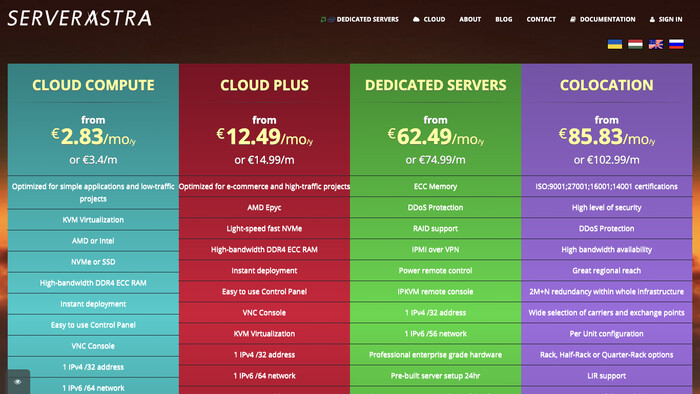Click 'AMD Epyc' feature row
The image size is (700, 394).
pyautogui.click(x=264, y=207)
